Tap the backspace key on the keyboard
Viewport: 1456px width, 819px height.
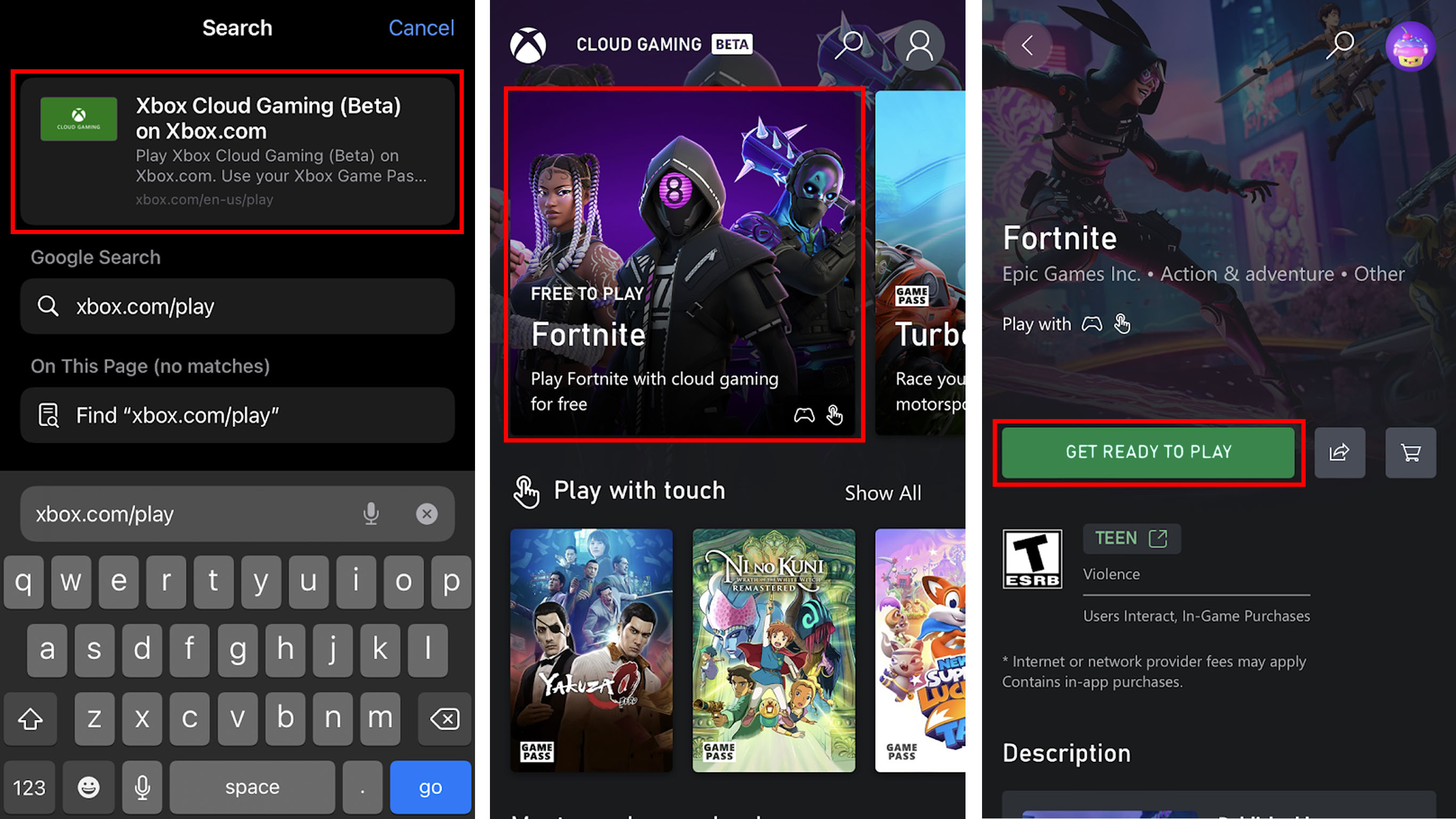(444, 719)
